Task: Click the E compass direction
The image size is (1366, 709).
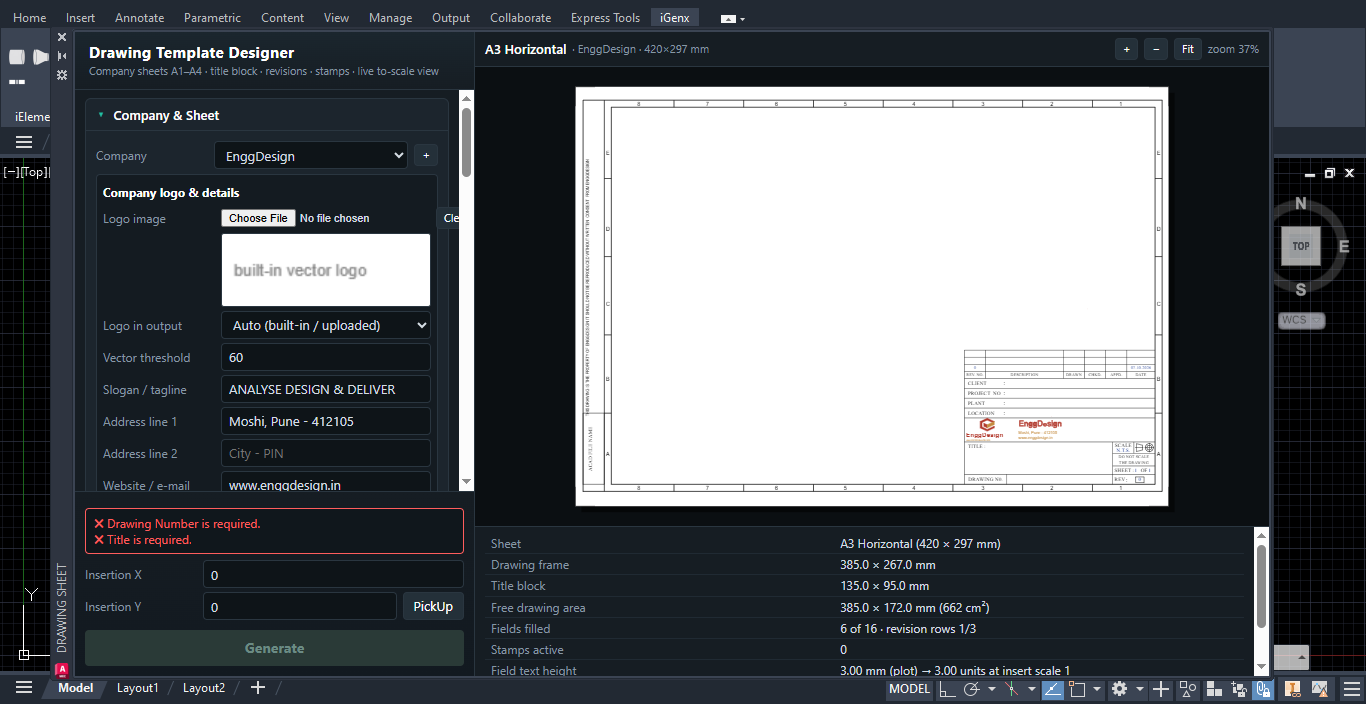Action: tap(1344, 246)
